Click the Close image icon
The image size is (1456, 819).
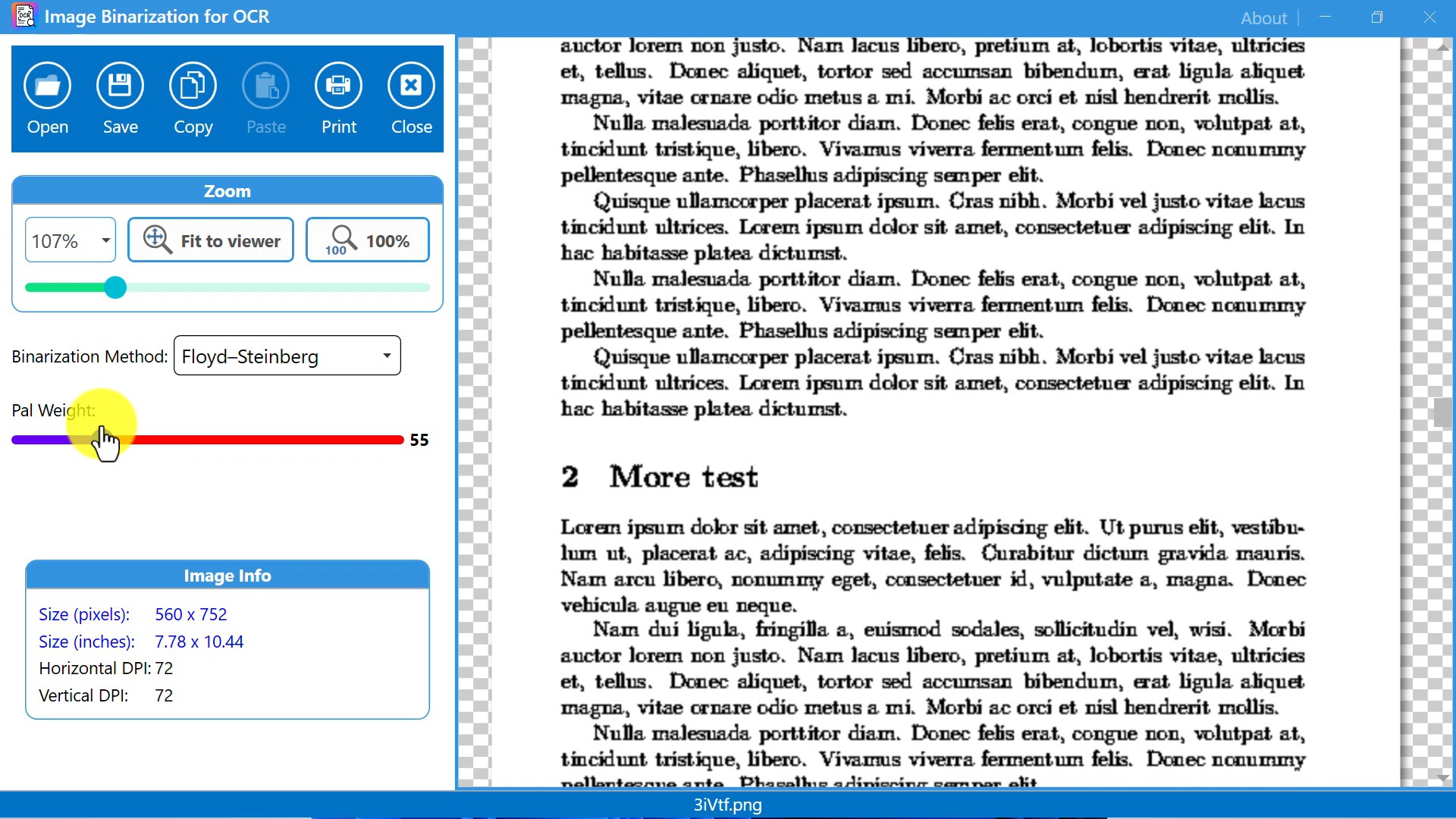pos(411,86)
